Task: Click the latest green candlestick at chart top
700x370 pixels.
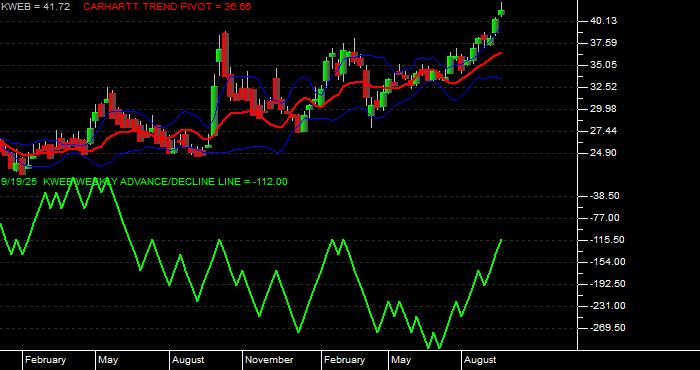Action: tap(501, 12)
